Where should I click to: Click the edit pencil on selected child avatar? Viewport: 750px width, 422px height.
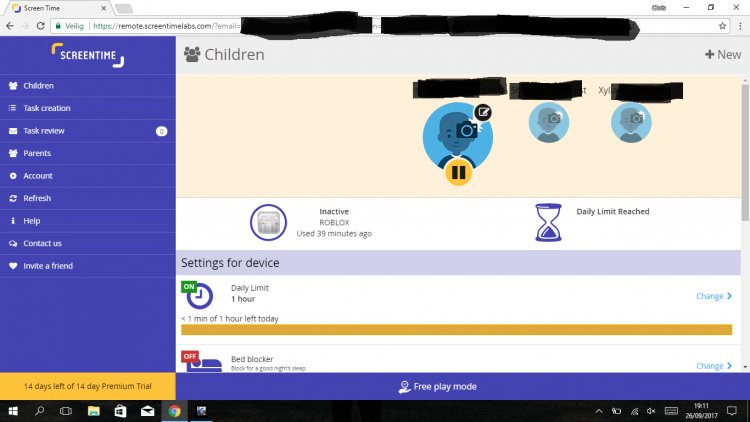tap(483, 112)
